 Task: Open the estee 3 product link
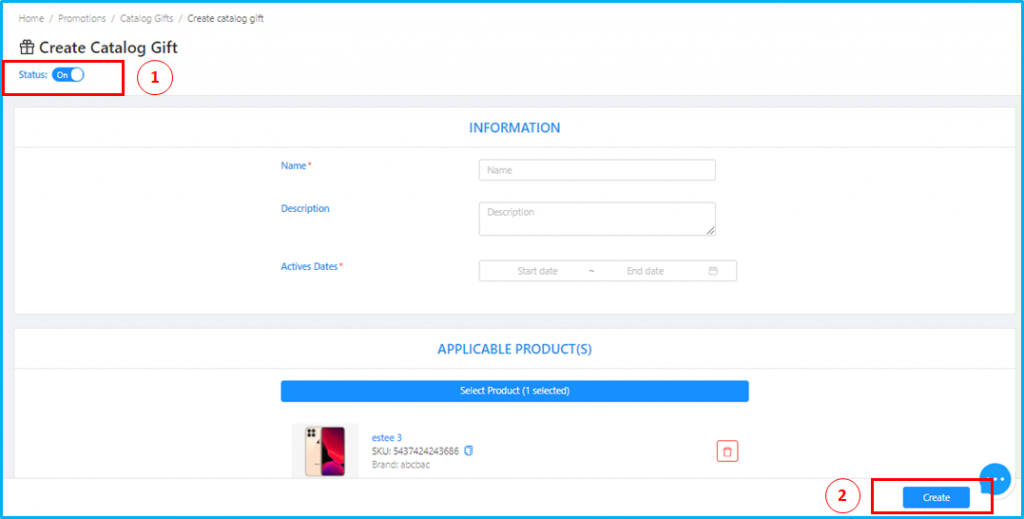pyautogui.click(x=387, y=437)
